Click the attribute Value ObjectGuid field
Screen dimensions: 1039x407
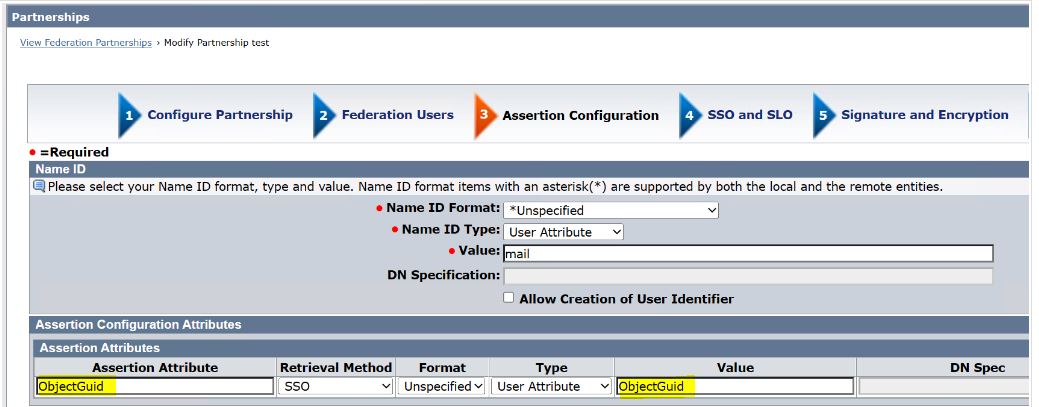click(735, 386)
